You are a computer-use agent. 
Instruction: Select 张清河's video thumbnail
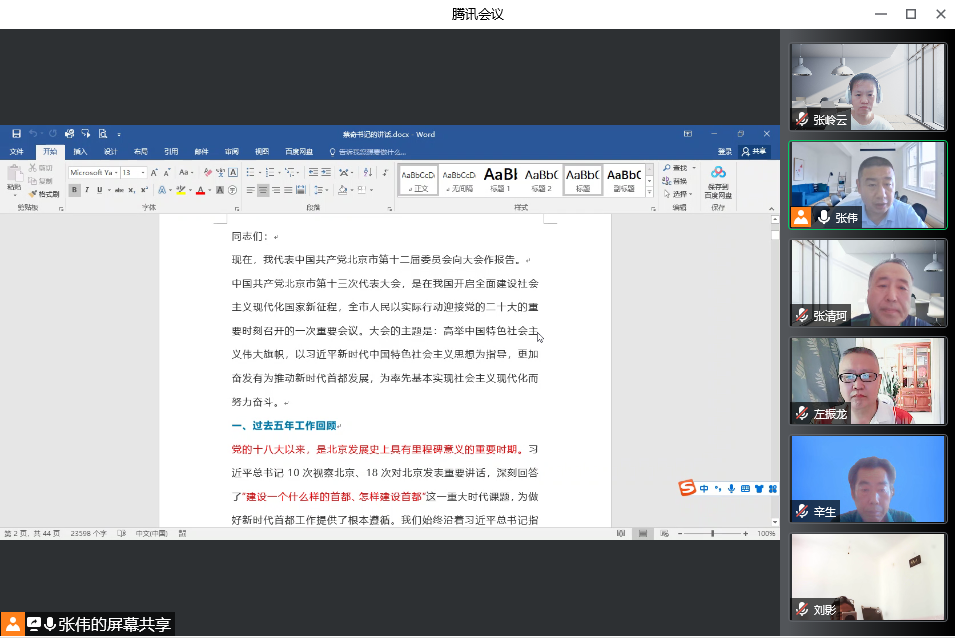(867, 283)
